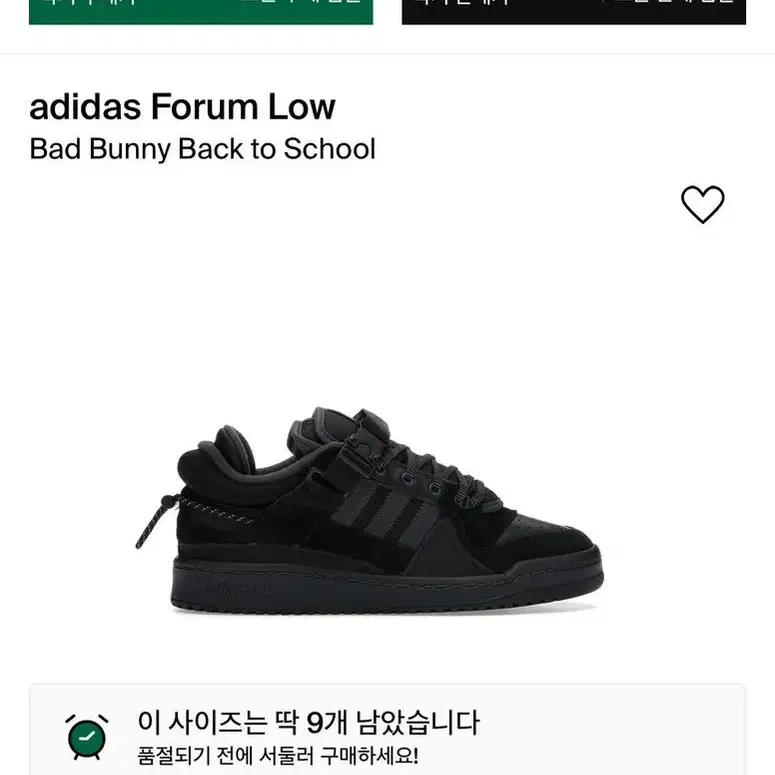This screenshot has width=775, height=775.
Task: Tap the '품절되기 전에 서둘러 구매하세요!' text
Action: coord(278,756)
